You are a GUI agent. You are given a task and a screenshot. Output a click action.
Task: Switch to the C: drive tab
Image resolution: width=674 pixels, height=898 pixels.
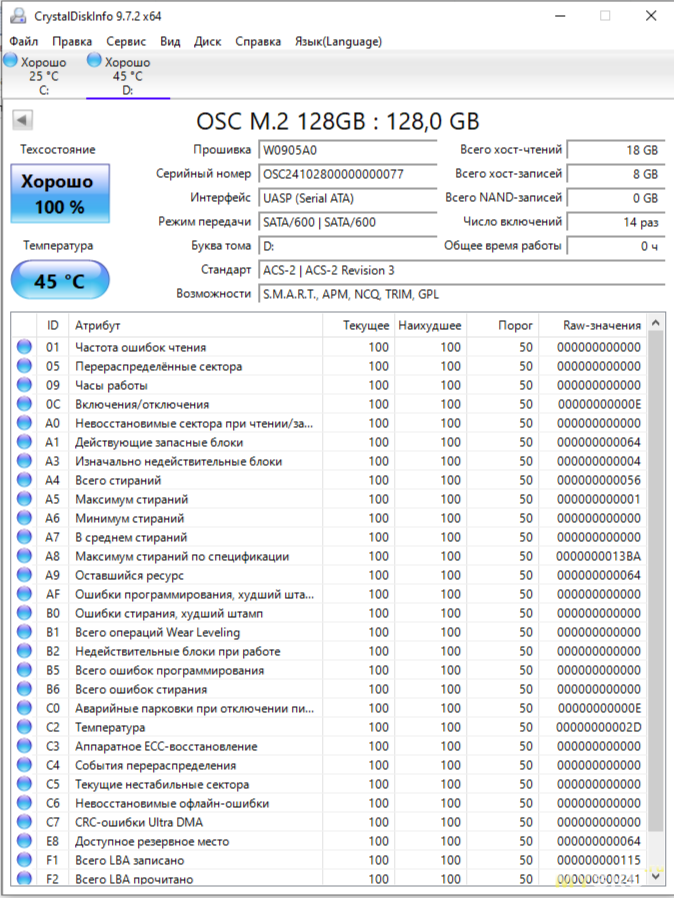42,76
